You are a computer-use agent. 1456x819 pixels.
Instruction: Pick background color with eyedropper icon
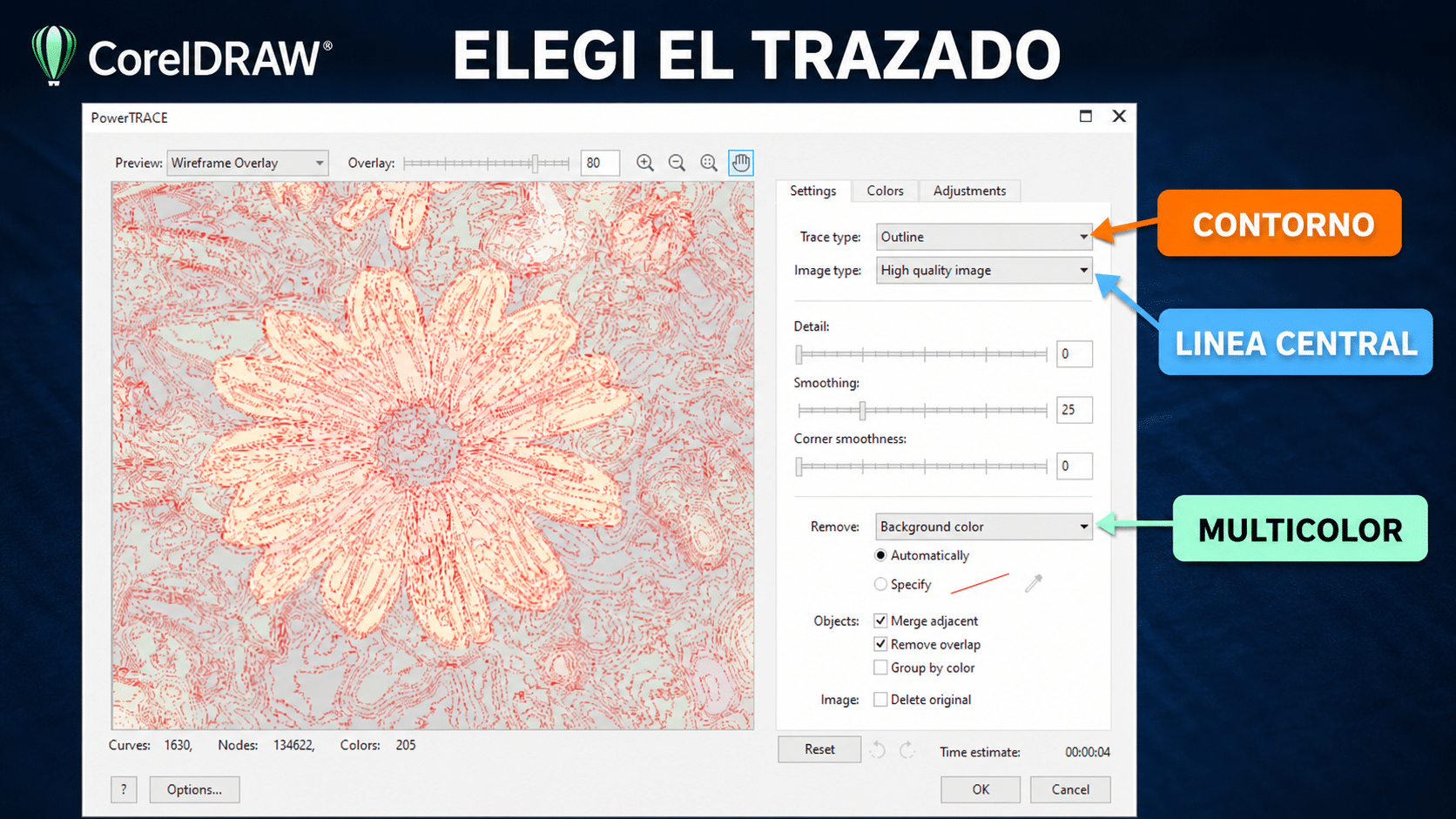tap(1034, 583)
